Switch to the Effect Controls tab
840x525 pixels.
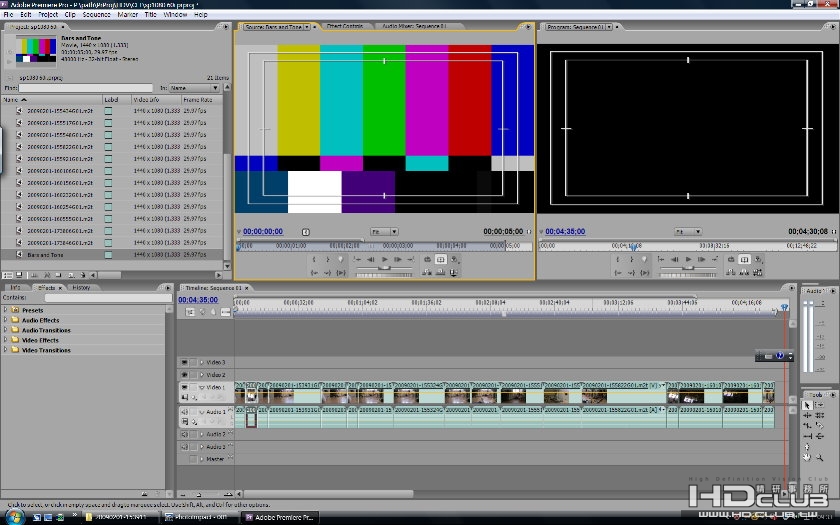[345, 26]
